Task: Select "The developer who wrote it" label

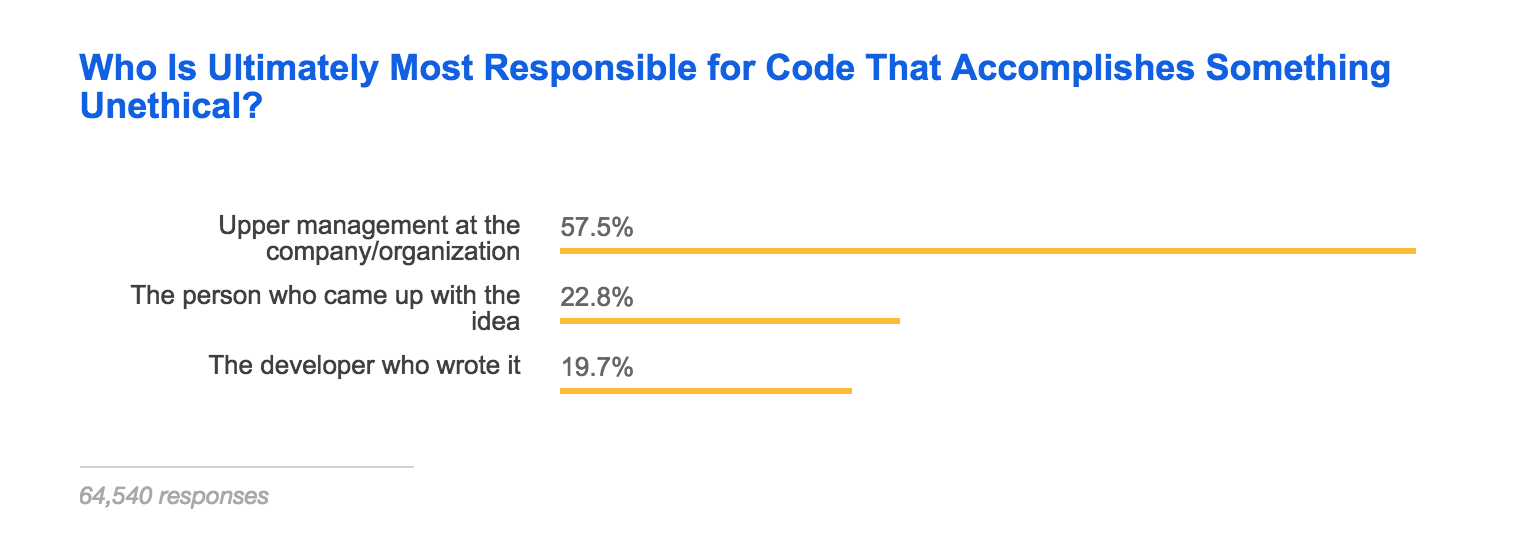Action: pyautogui.click(x=365, y=365)
